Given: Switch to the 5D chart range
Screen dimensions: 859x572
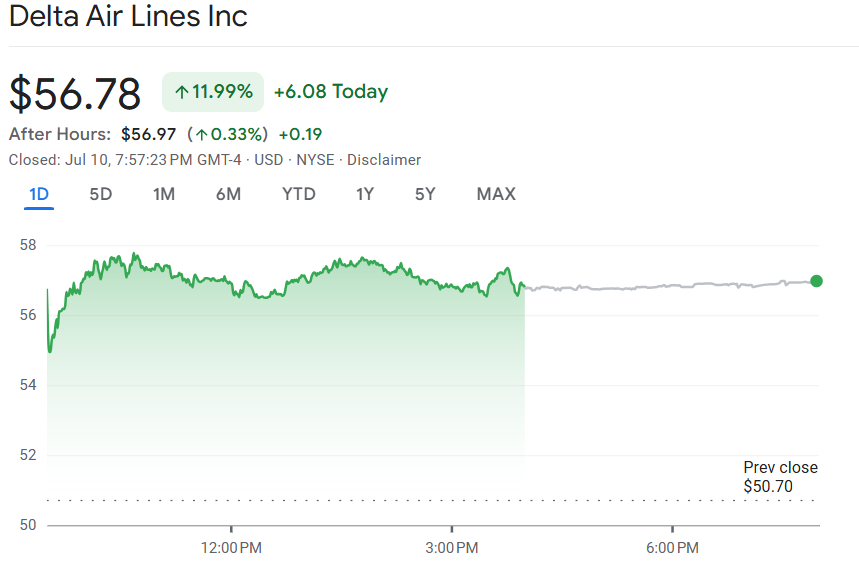Looking at the screenshot, I should coord(101,194).
